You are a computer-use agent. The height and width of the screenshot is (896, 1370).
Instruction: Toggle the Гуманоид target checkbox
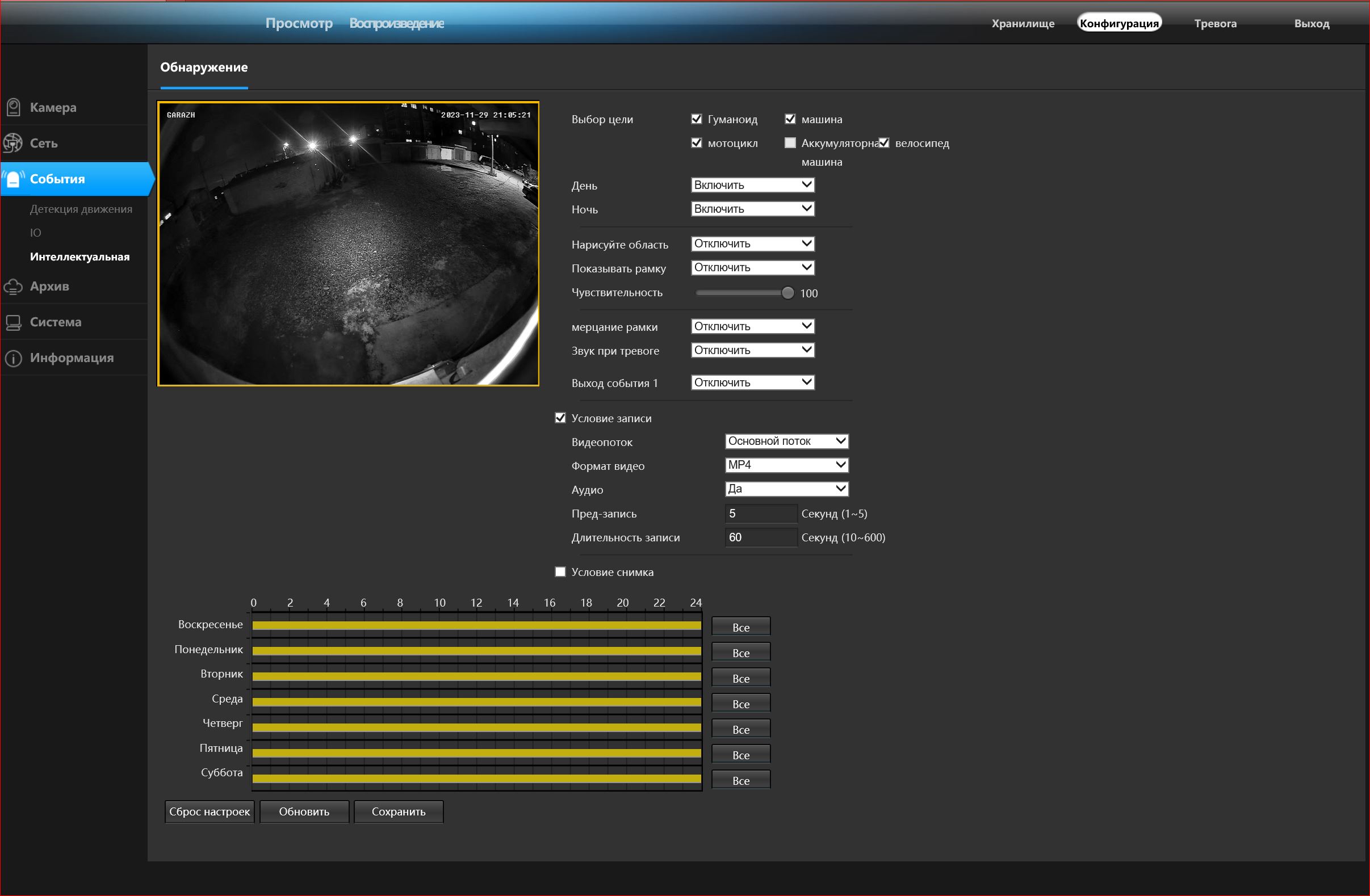tap(697, 119)
